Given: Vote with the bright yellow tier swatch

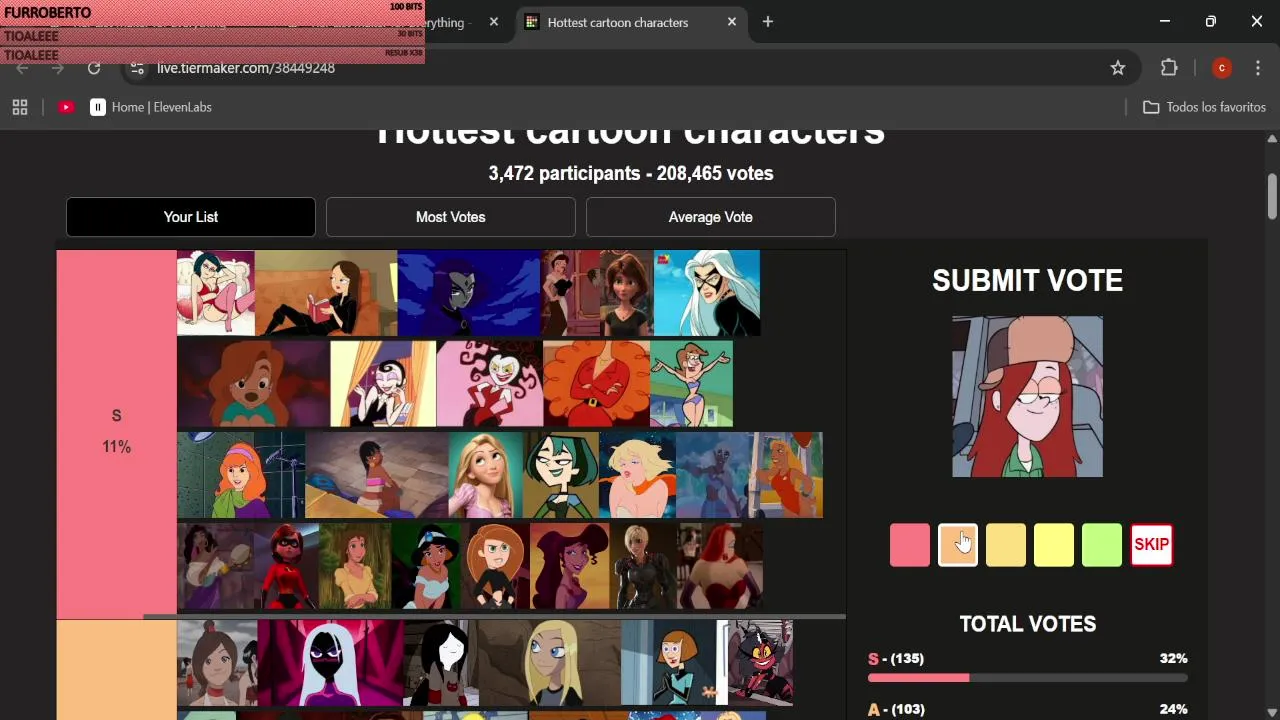Looking at the screenshot, I should tap(1054, 545).
